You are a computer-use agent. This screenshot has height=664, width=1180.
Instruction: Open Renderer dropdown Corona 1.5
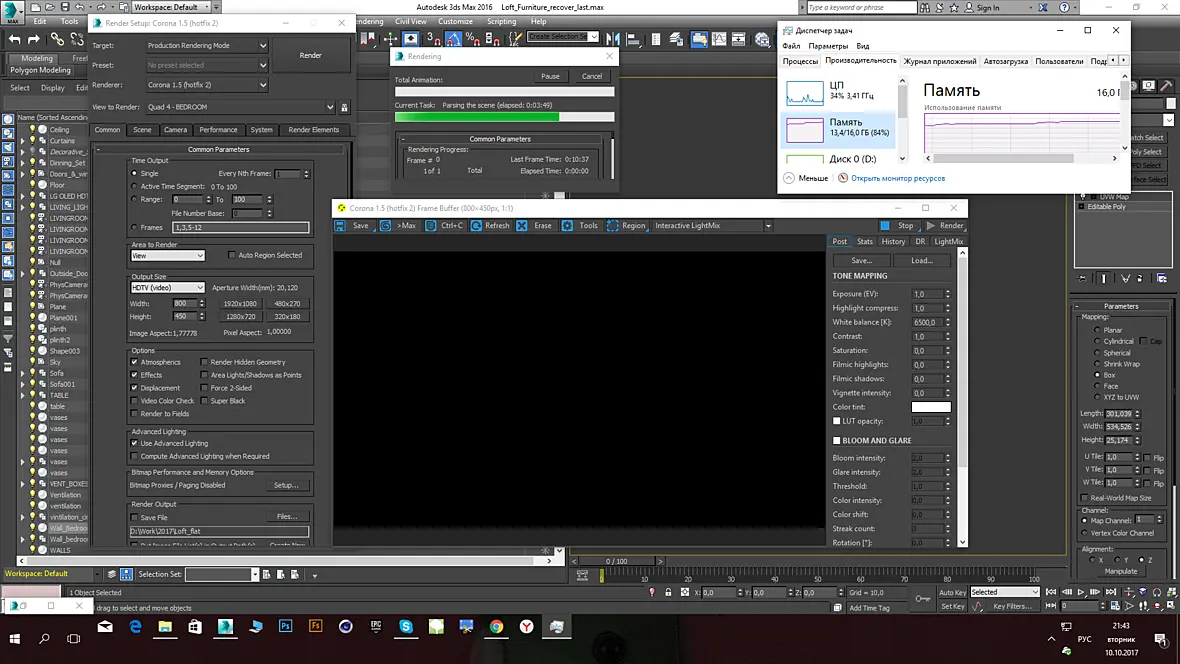pos(207,85)
